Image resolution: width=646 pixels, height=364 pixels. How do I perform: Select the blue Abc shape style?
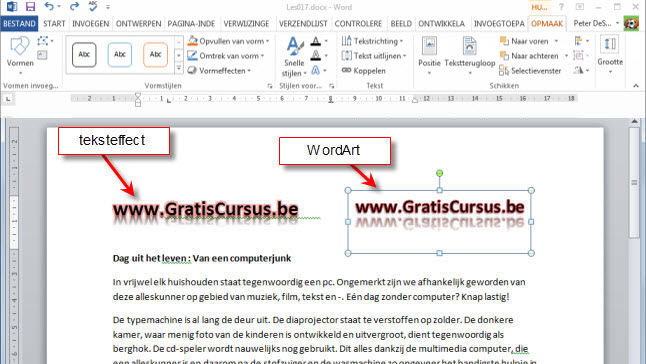pyautogui.click(x=119, y=54)
